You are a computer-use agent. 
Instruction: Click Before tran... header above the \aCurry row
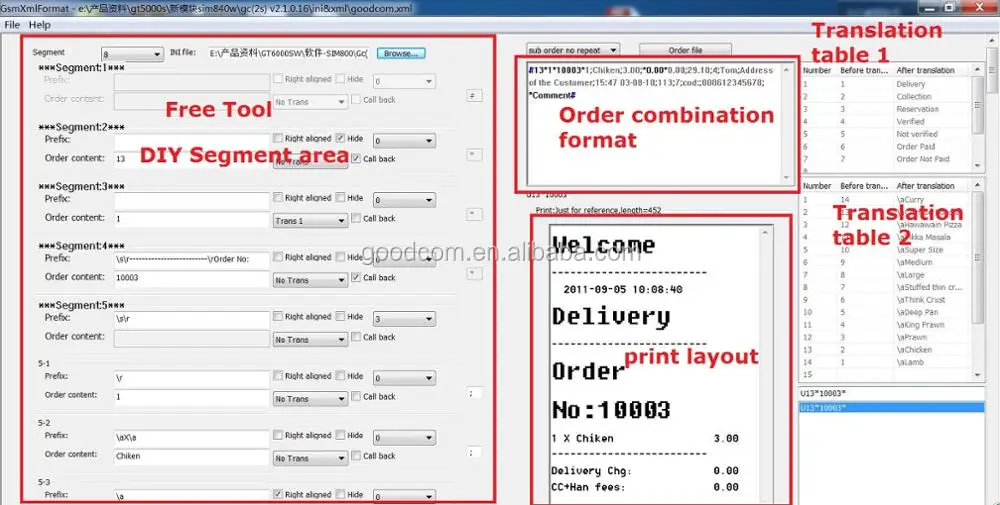tap(864, 186)
